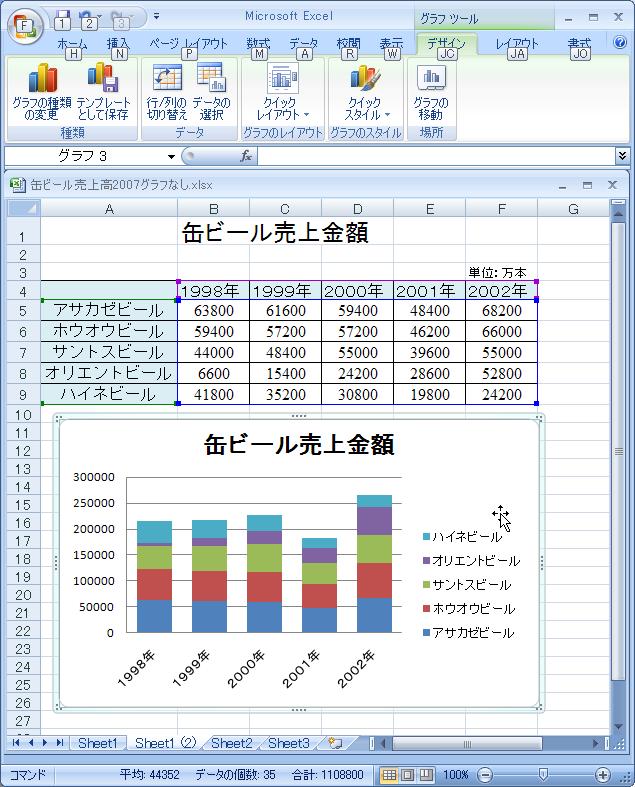The width and height of the screenshot is (635, 787).
Task: Click the chart title 缶ビール売上金額
Action: pos(299,445)
